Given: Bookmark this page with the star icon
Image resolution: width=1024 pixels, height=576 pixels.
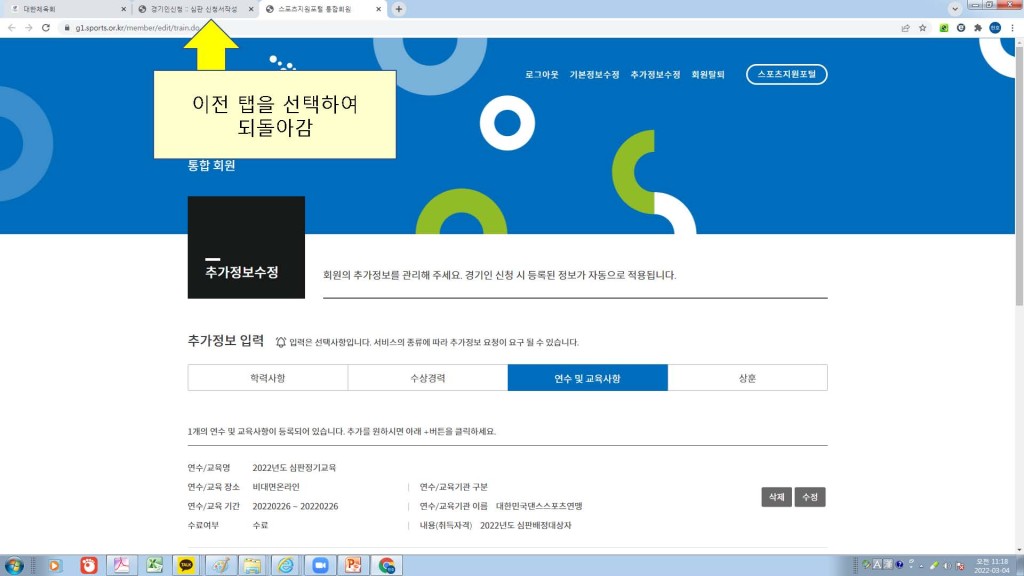Looking at the screenshot, I should [x=923, y=28].
